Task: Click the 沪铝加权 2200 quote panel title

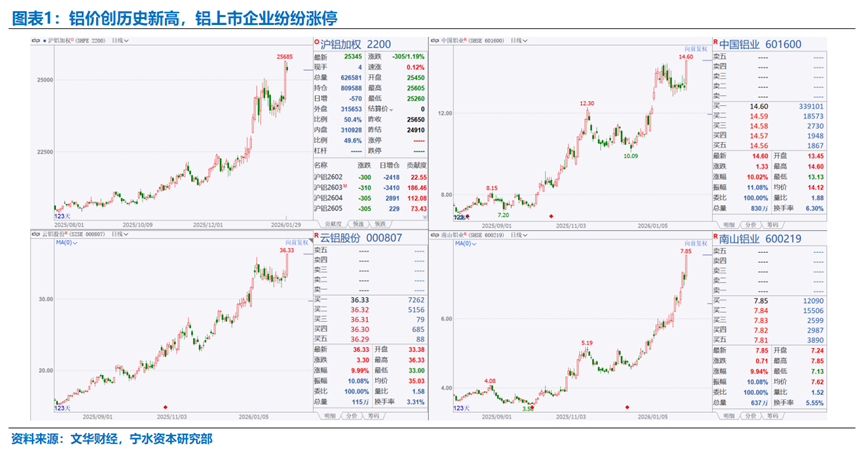Action: (x=356, y=44)
